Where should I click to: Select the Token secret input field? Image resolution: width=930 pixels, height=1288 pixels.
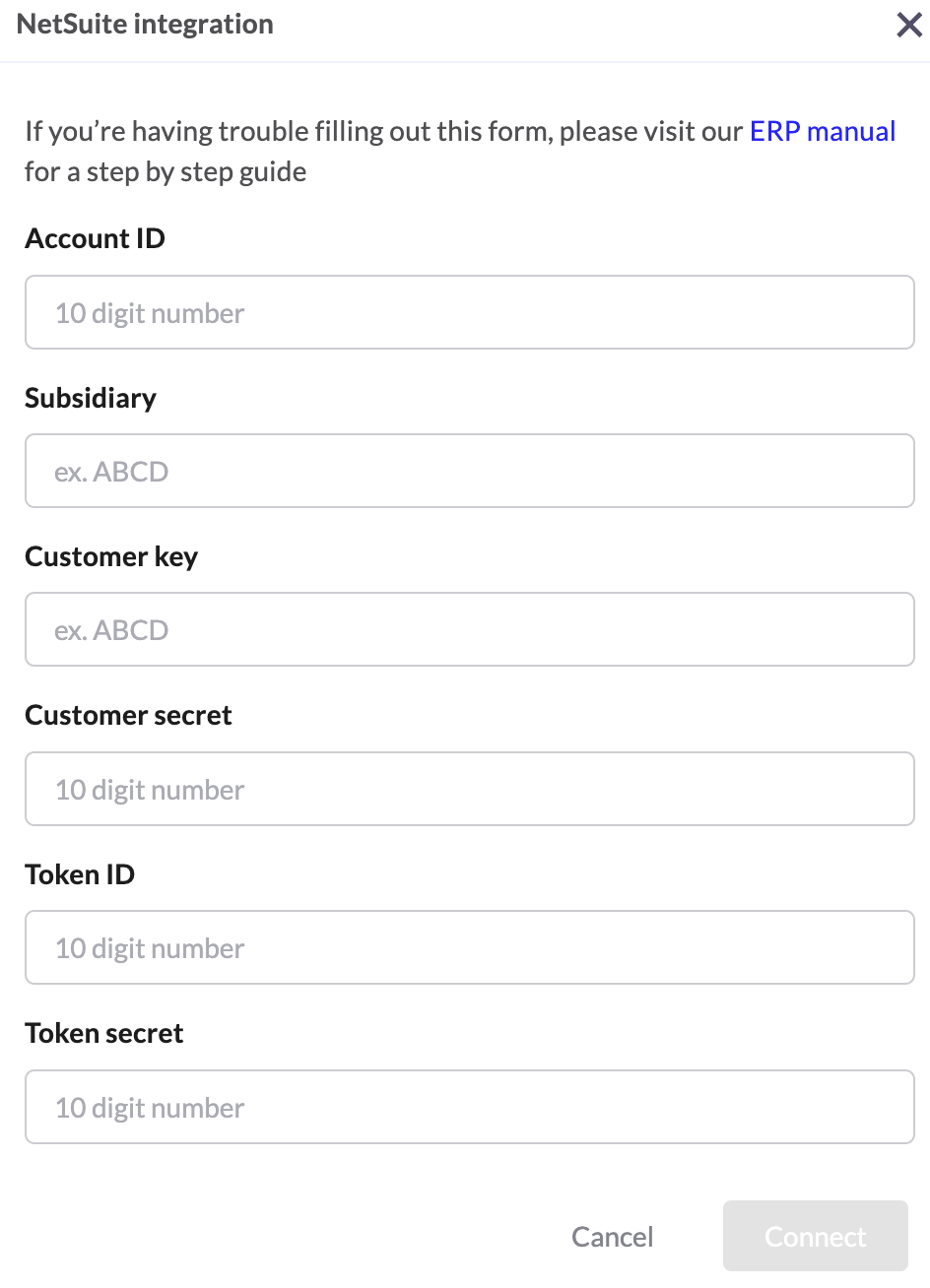[470, 1108]
